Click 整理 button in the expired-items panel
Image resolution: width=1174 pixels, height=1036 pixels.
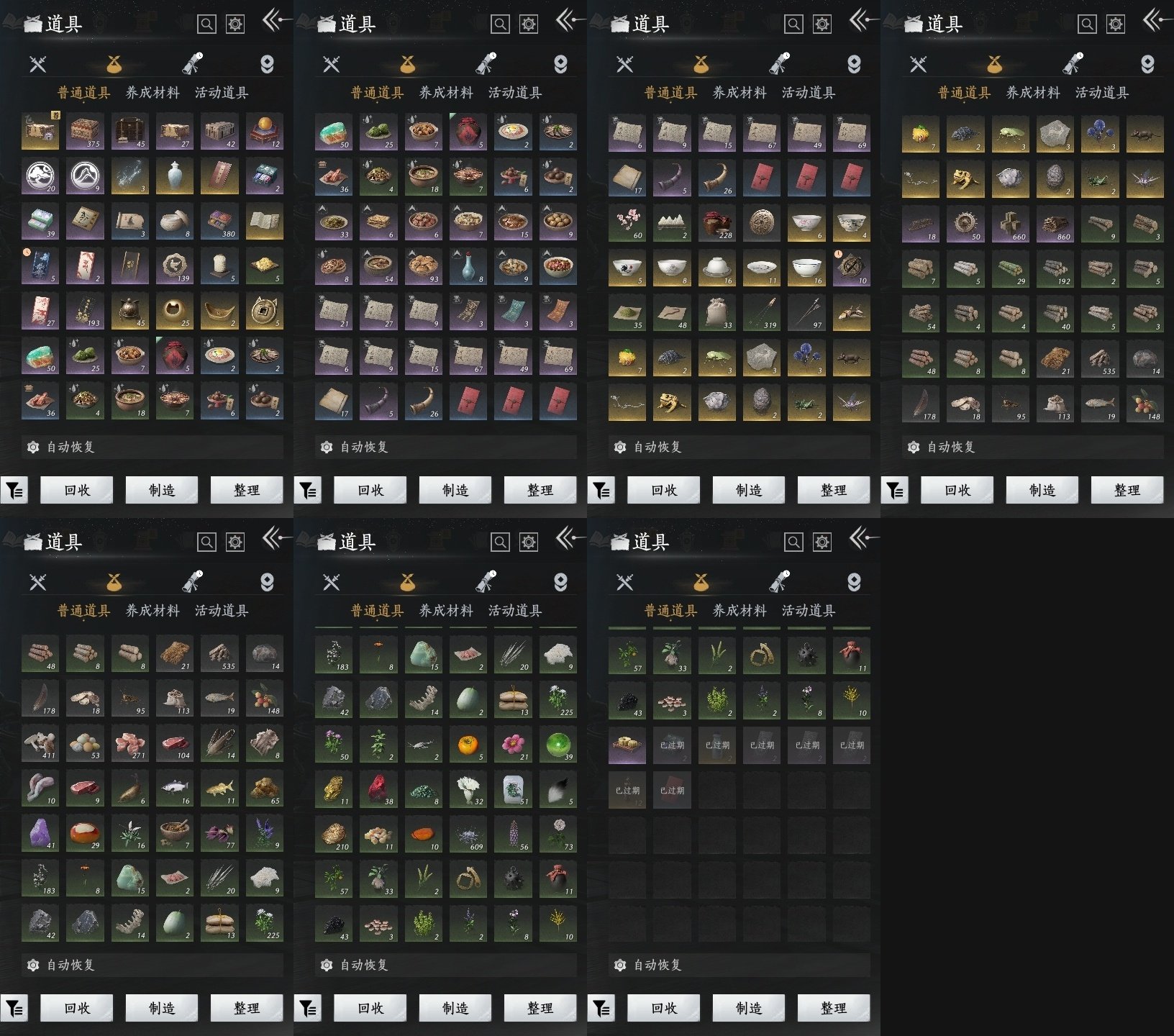pyautogui.click(x=833, y=1008)
